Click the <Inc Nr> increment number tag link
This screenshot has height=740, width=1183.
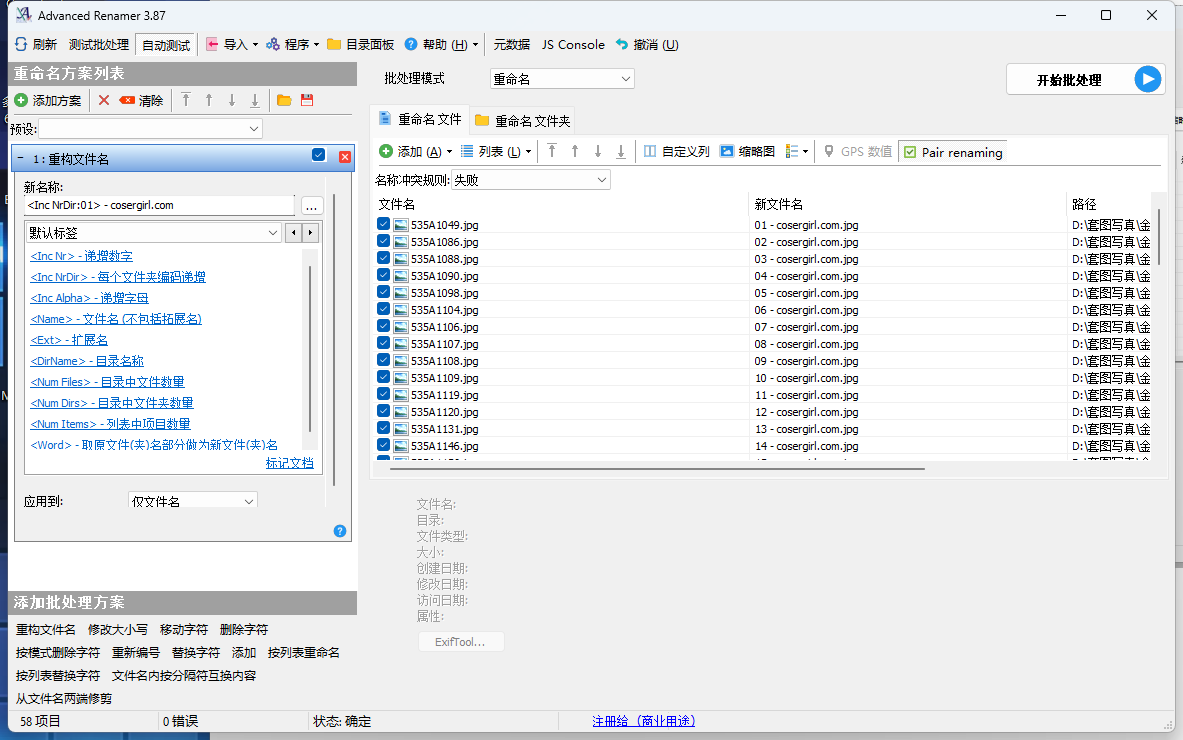[81, 256]
